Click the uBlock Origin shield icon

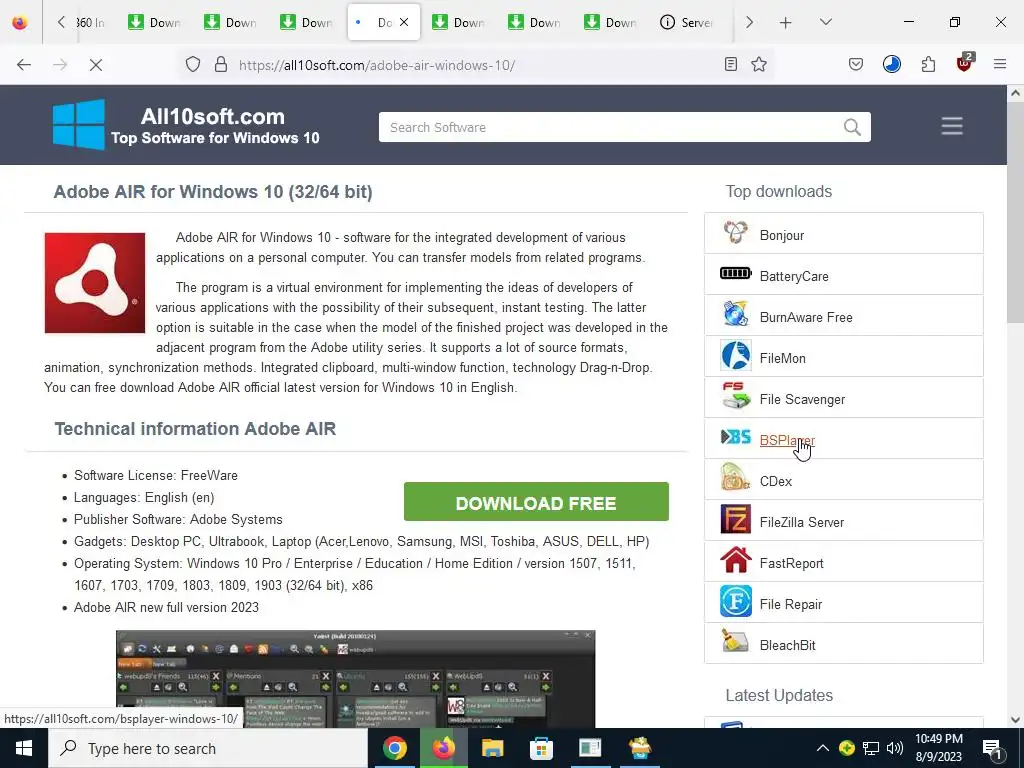coord(965,63)
